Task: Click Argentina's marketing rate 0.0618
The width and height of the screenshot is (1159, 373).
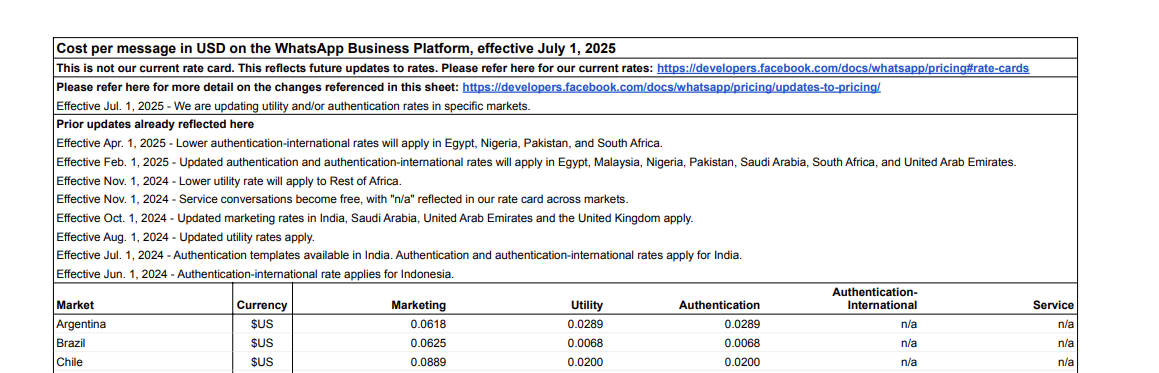Action: tap(429, 324)
